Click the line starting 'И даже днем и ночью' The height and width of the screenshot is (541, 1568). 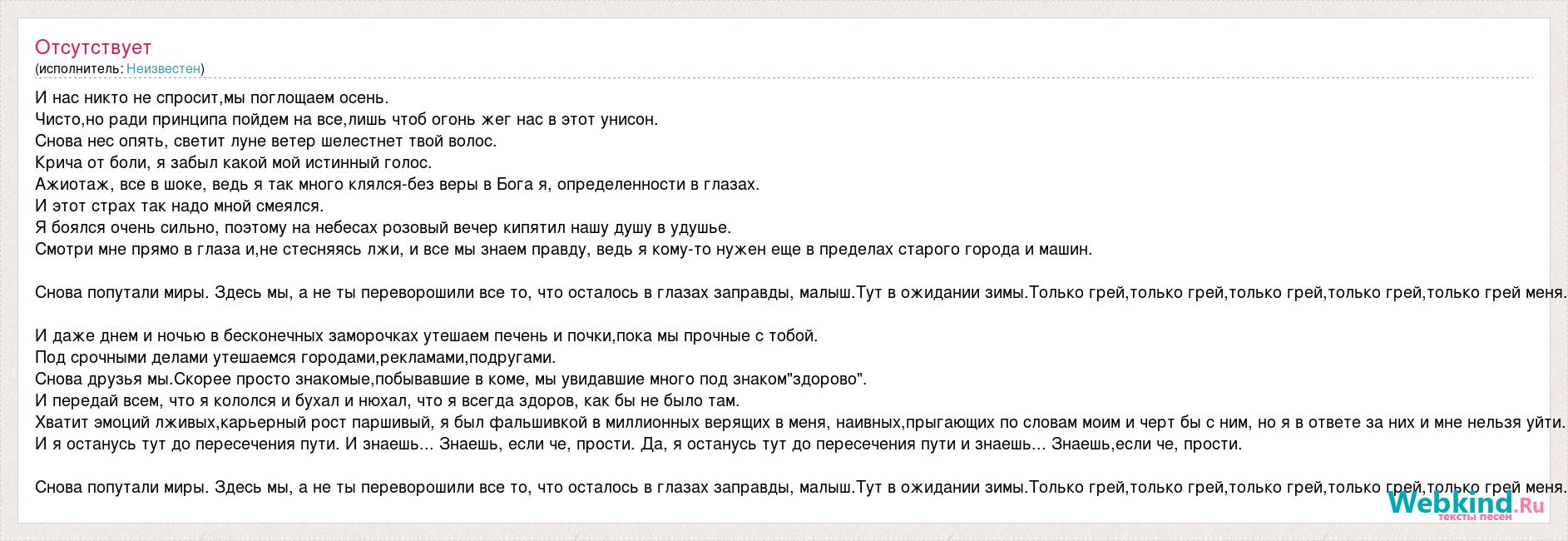(427, 336)
